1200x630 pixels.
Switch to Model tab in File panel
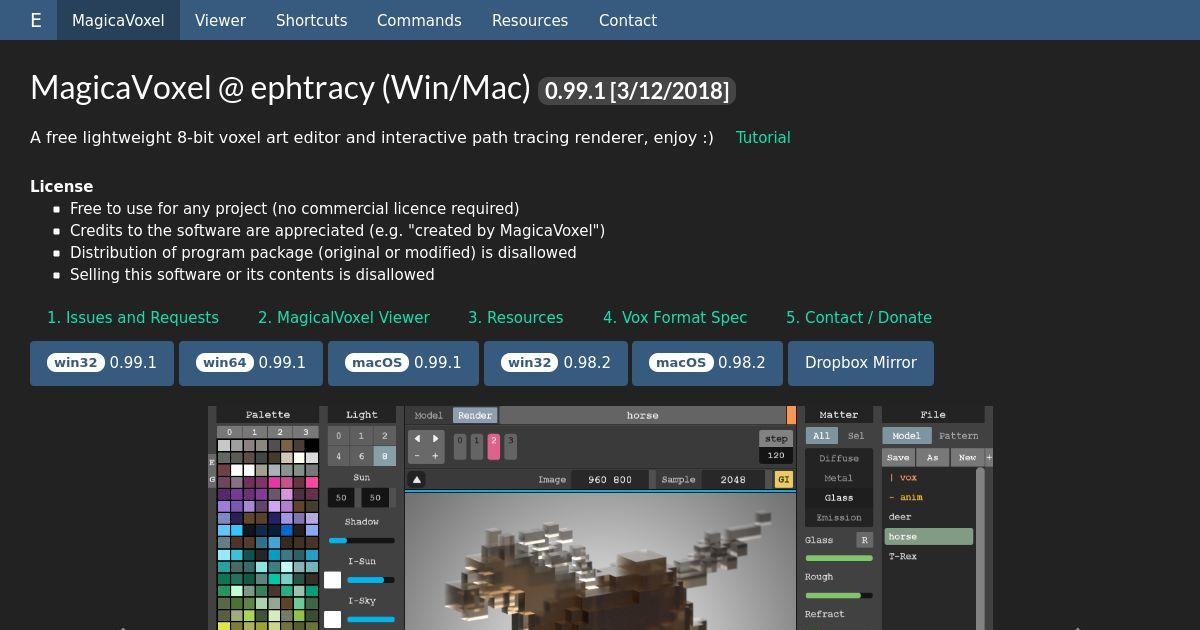pyautogui.click(x=907, y=436)
